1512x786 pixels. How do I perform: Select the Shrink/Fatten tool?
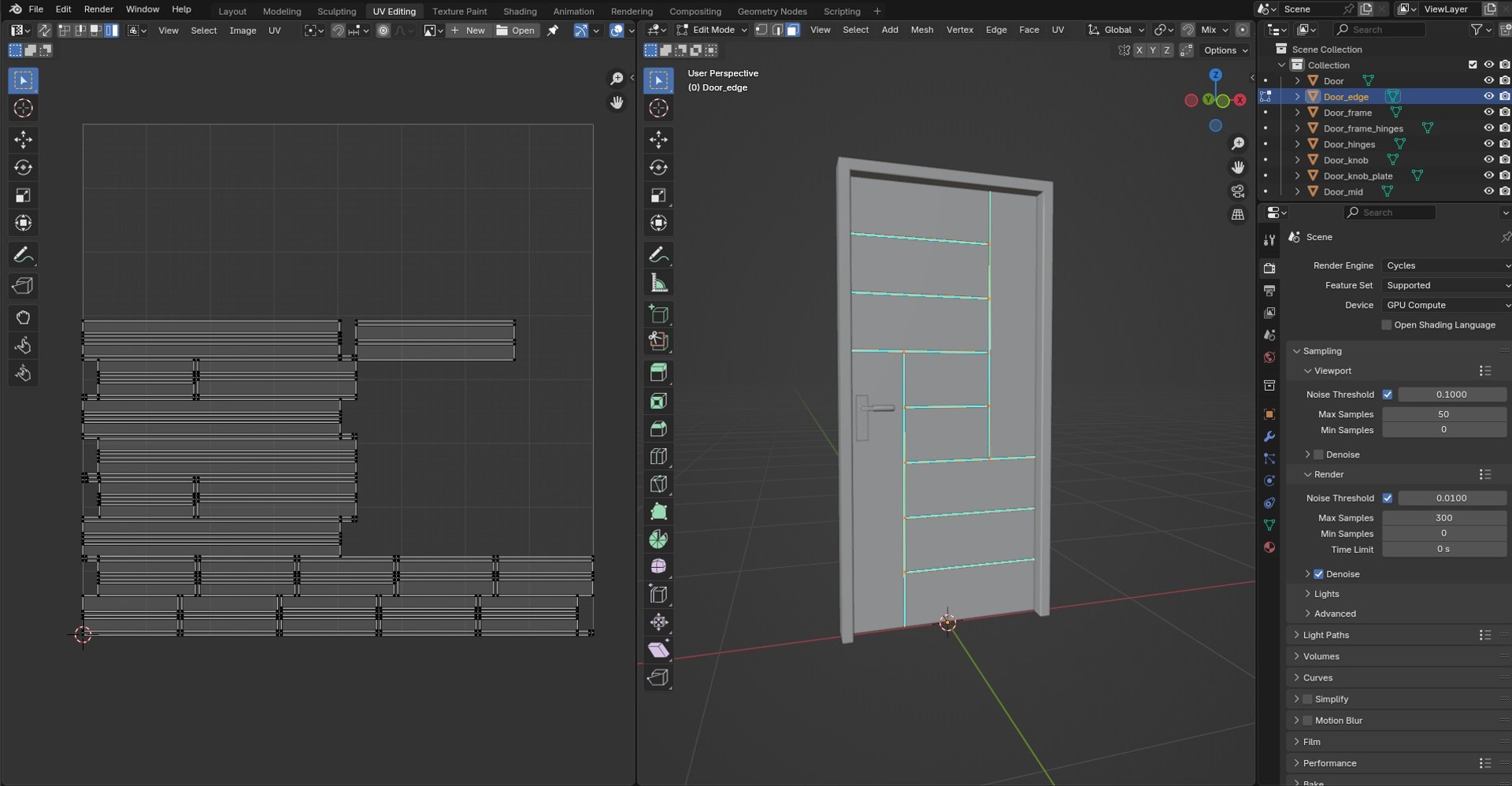click(658, 622)
